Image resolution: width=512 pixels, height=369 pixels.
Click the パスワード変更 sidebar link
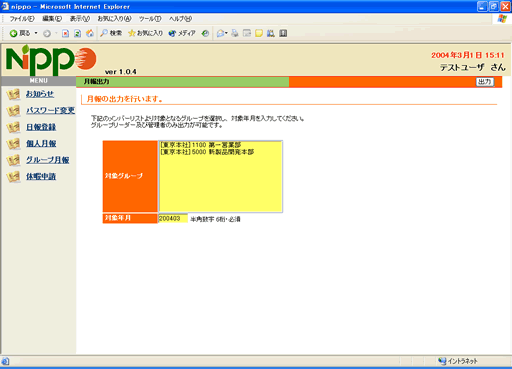click(50, 110)
